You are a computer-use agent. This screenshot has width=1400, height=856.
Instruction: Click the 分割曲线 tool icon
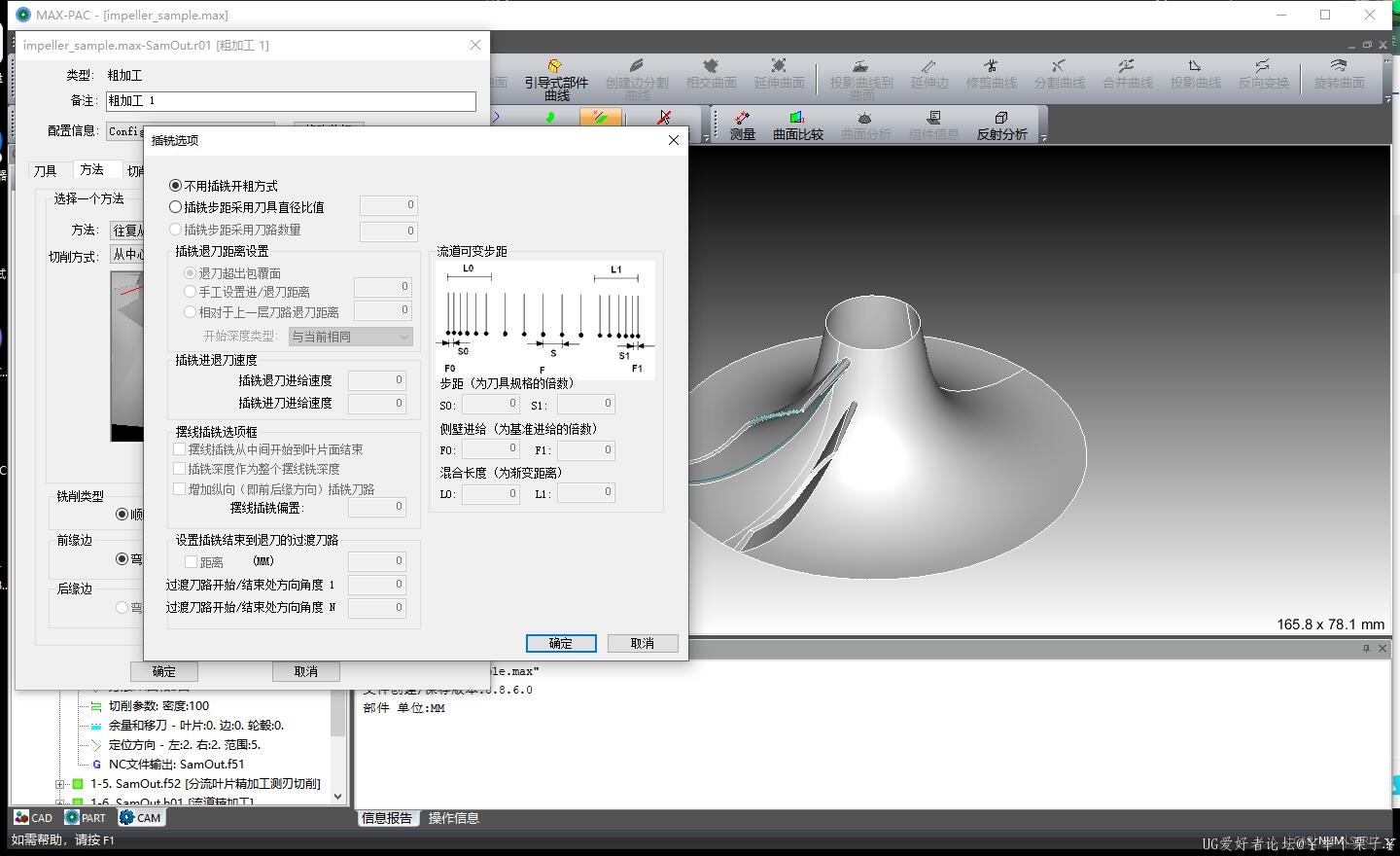pos(1059,74)
